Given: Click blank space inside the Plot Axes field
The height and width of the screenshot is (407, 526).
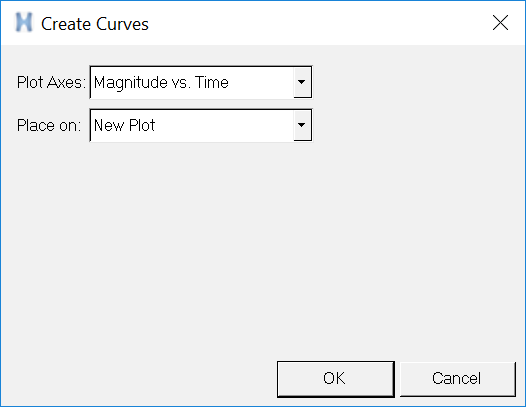Looking at the screenshot, I should 262,82.
